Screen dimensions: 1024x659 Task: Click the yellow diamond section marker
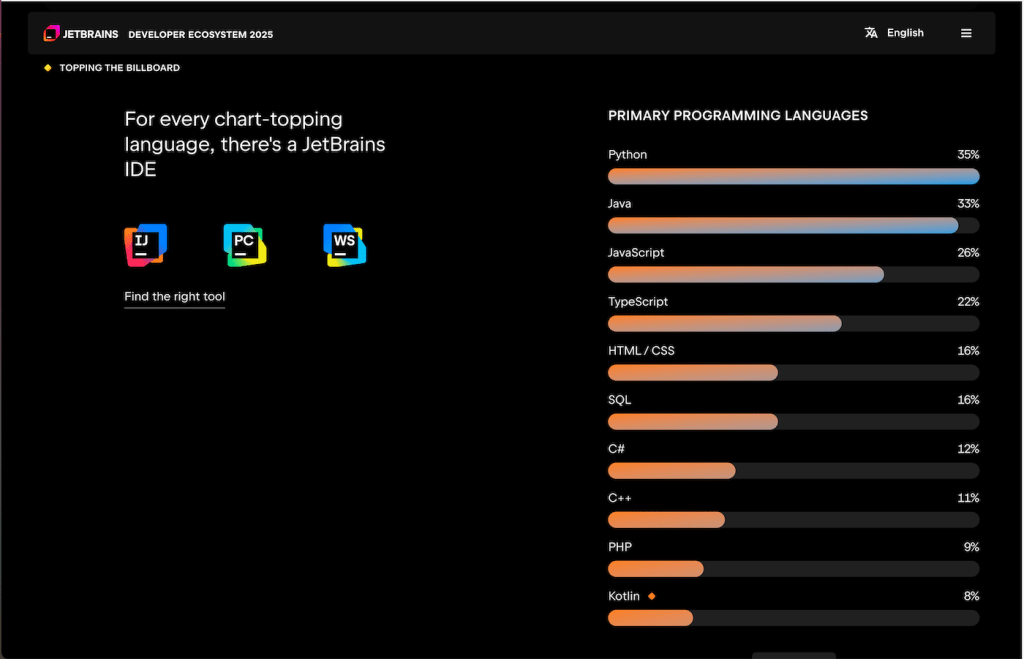pos(48,68)
